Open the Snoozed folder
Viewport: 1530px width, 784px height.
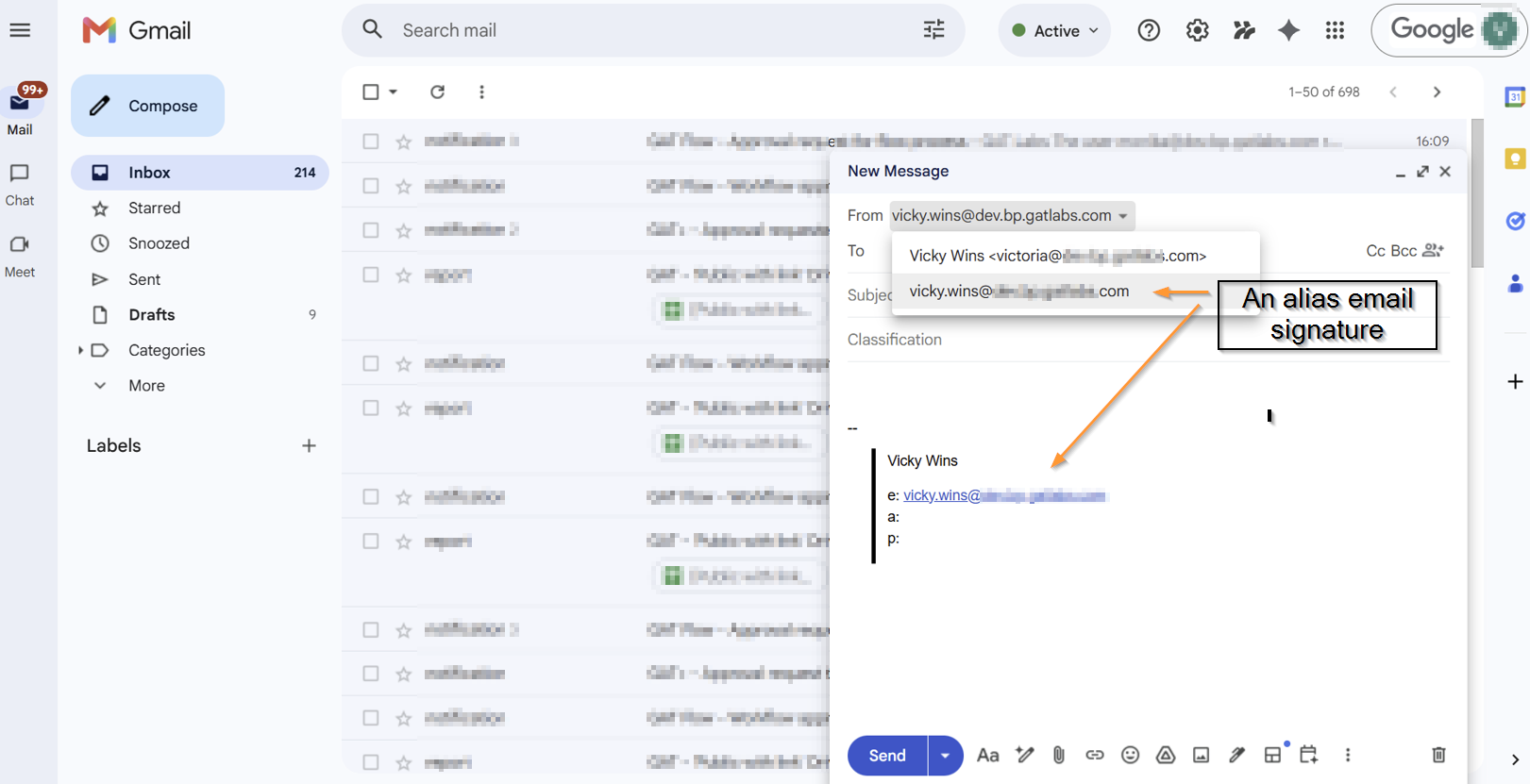200,243
